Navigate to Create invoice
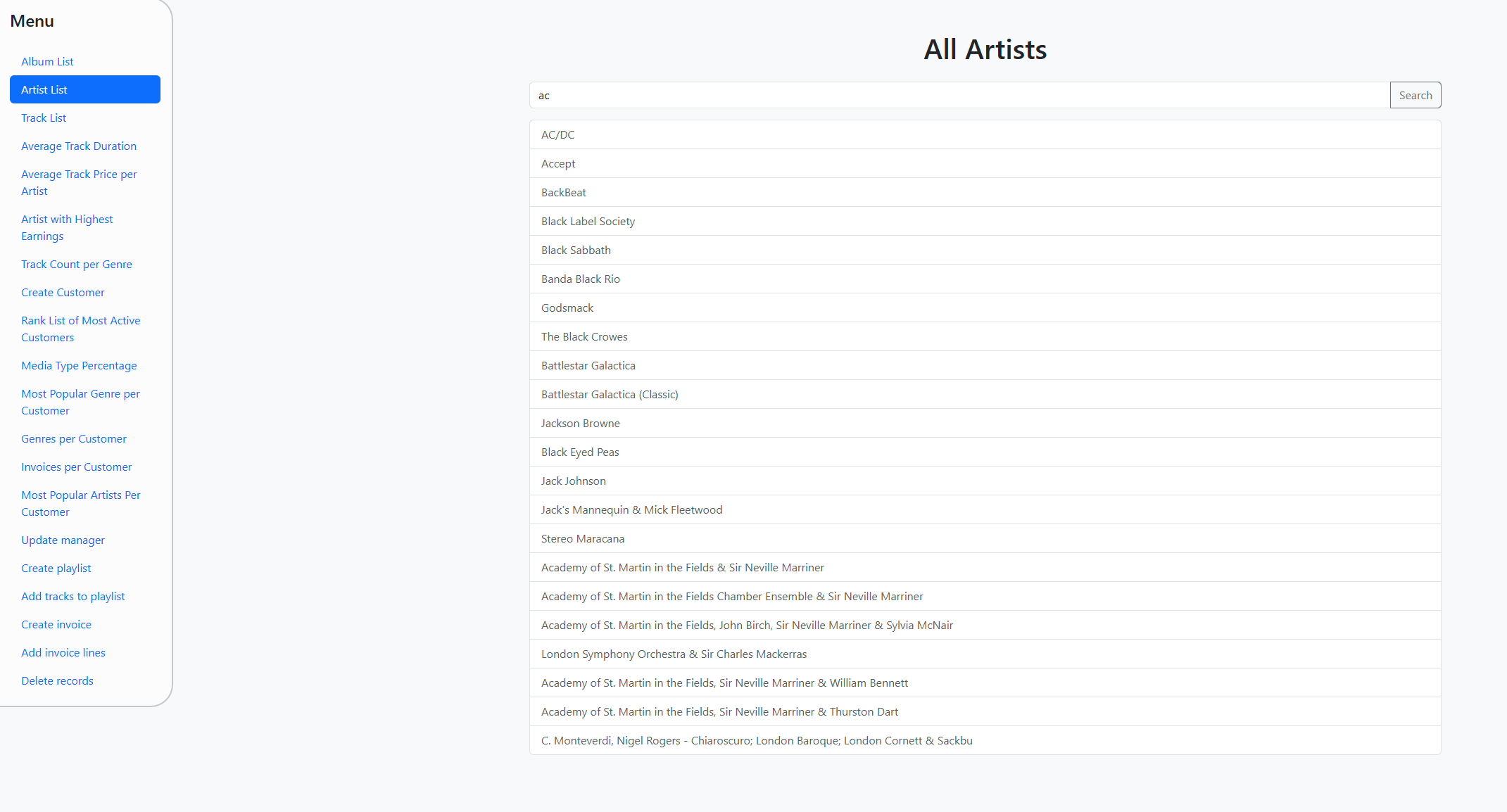 point(56,624)
